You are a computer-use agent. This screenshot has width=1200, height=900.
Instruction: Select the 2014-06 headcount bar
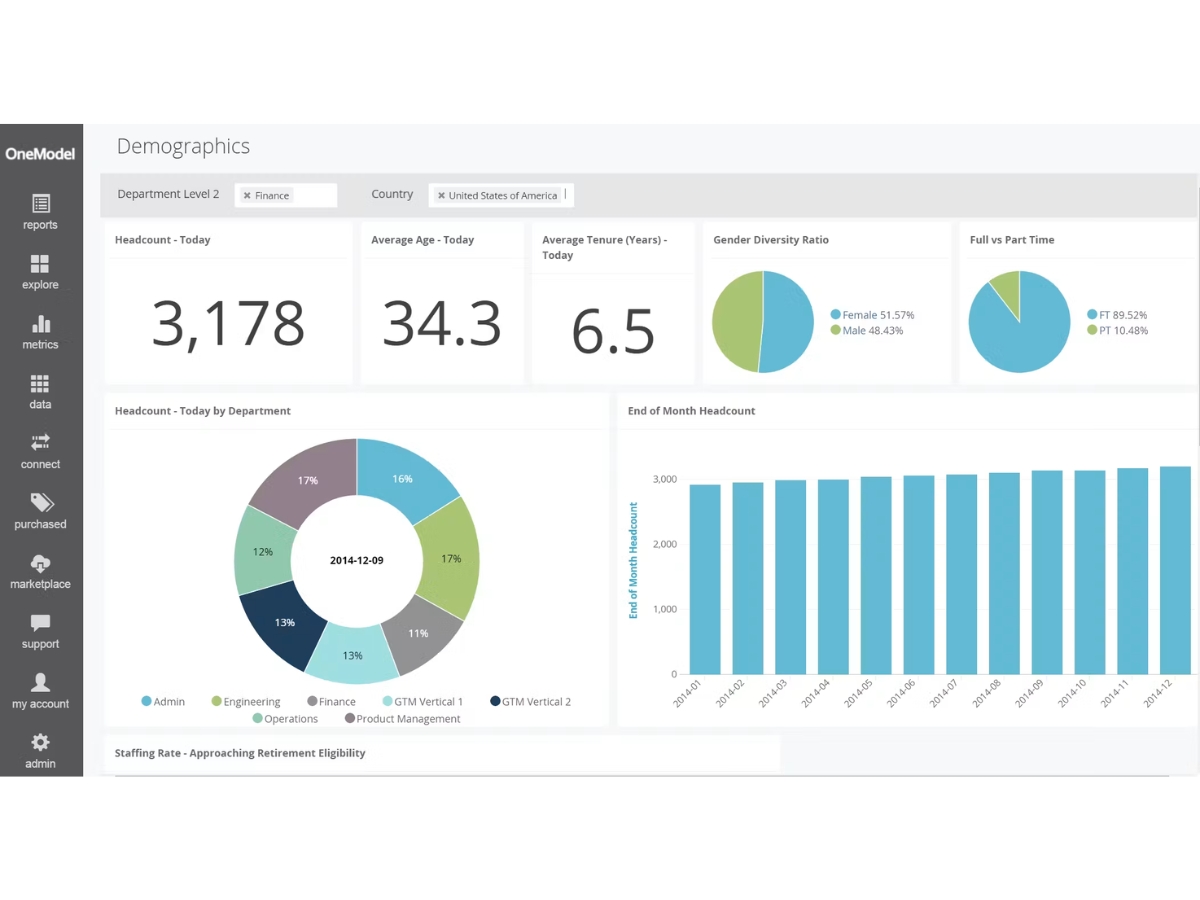[919, 575]
